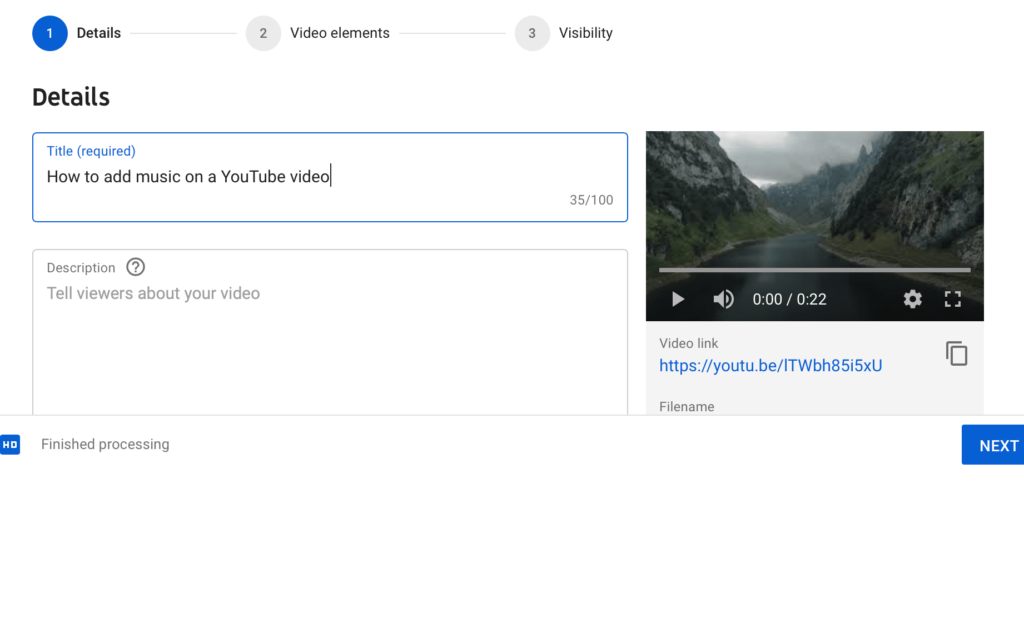Focus the Title input field
Image resolution: width=1024 pixels, height=618 pixels.
click(330, 177)
